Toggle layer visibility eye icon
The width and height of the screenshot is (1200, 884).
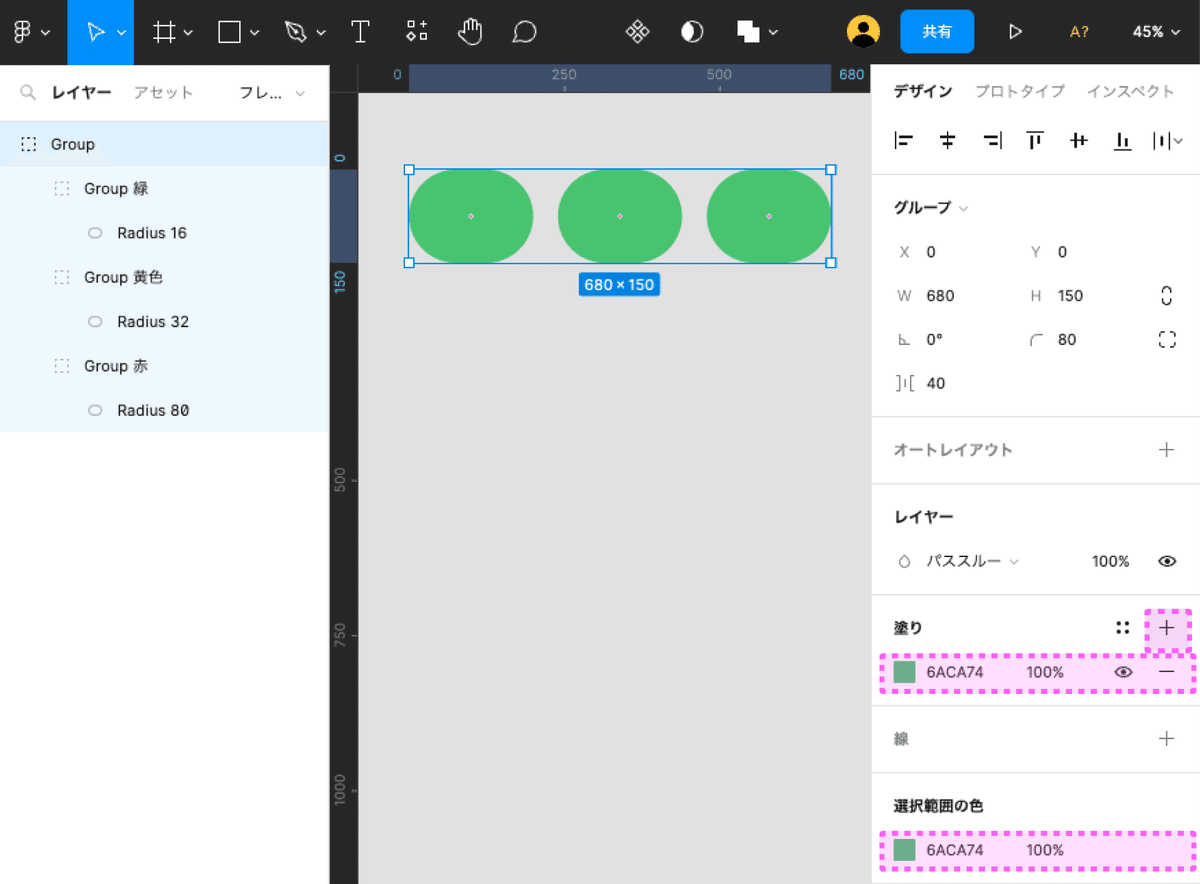(x=1166, y=562)
